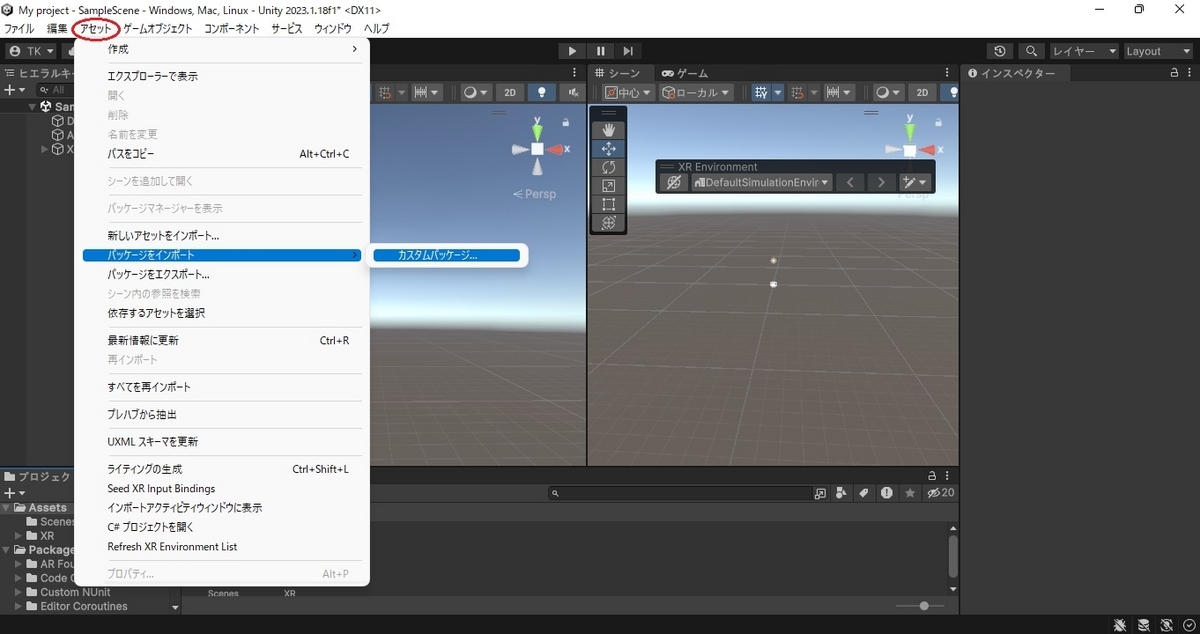Select the Hand tool in Scene view
This screenshot has width=1200, height=634.
(x=609, y=129)
